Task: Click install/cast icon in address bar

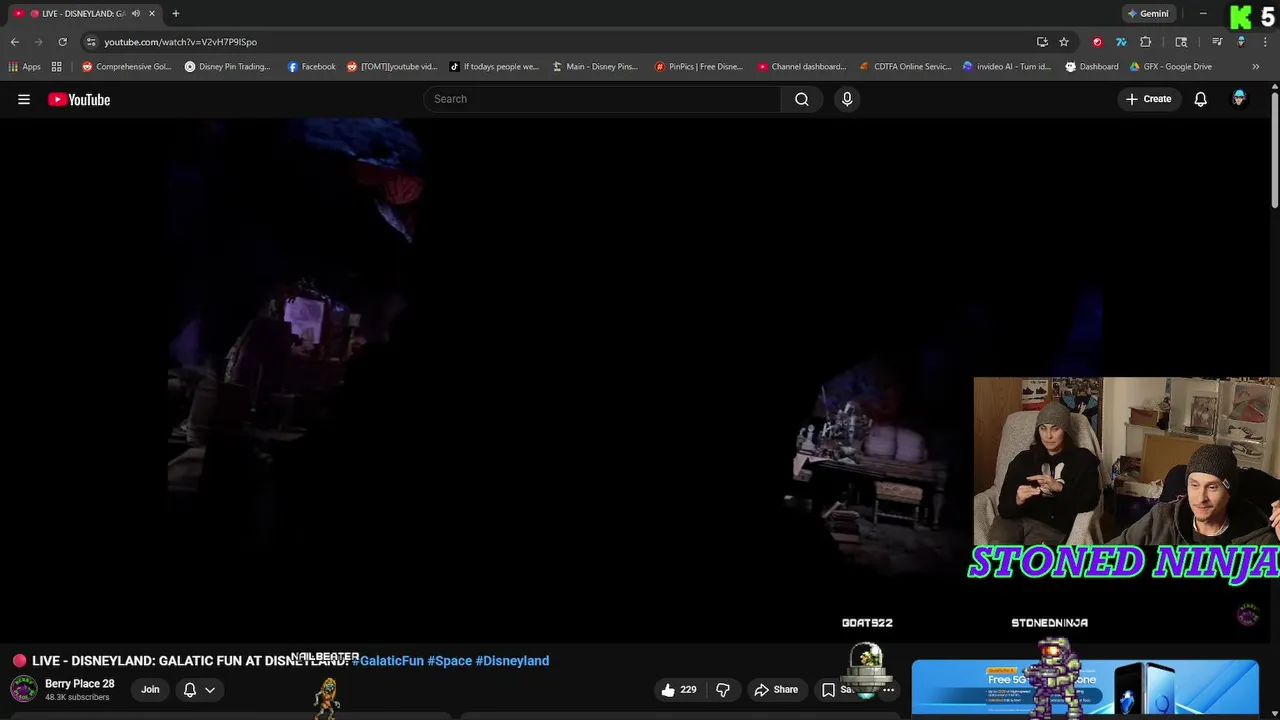Action: [x=1042, y=42]
